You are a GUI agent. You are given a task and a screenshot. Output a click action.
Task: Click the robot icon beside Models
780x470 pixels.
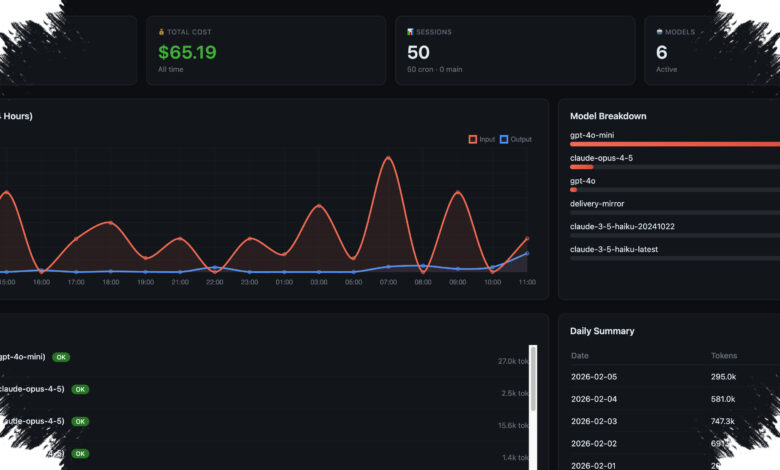pyautogui.click(x=660, y=32)
